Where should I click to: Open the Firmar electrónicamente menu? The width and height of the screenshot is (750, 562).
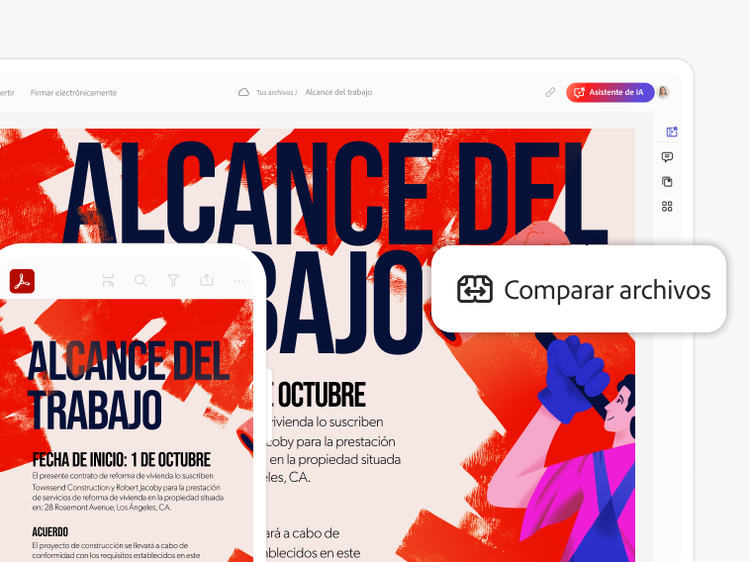pos(73,93)
